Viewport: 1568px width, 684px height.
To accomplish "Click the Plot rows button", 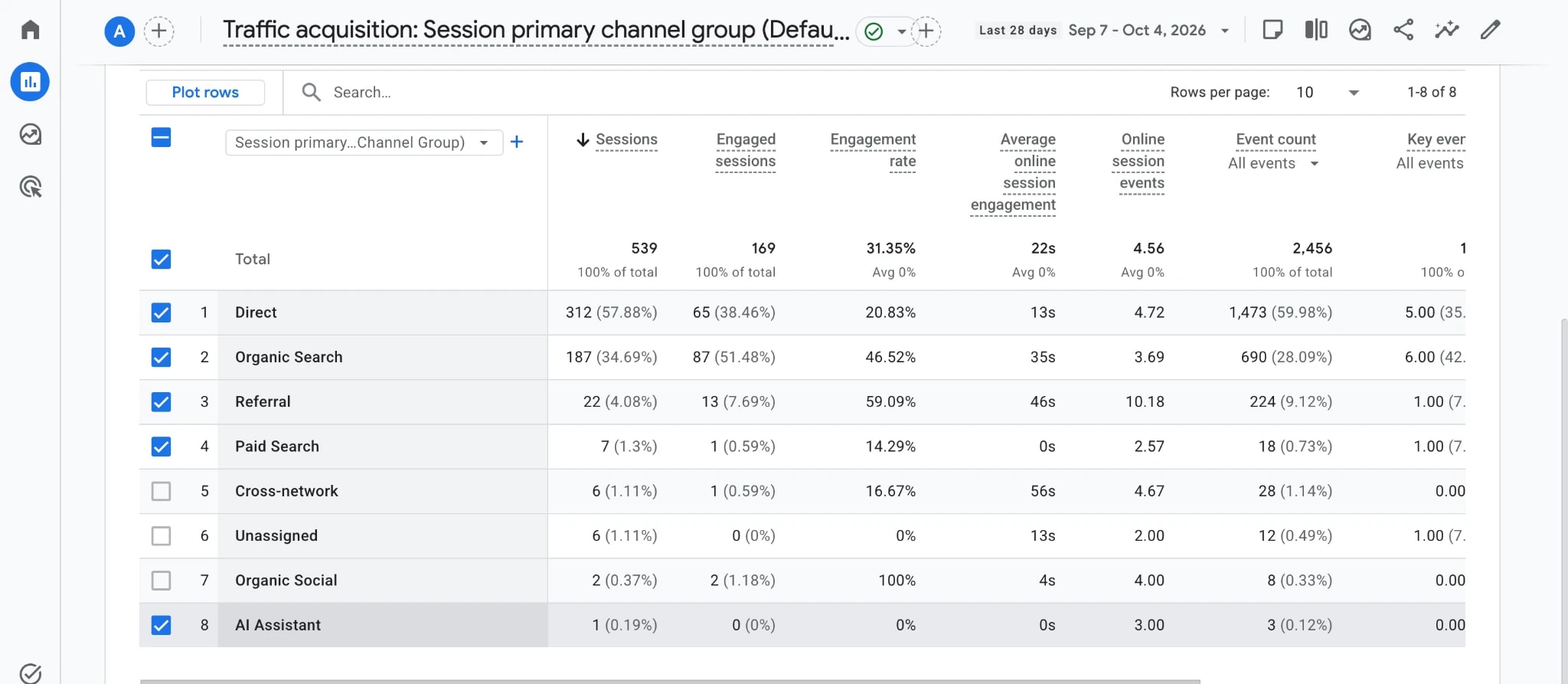I will (x=205, y=92).
